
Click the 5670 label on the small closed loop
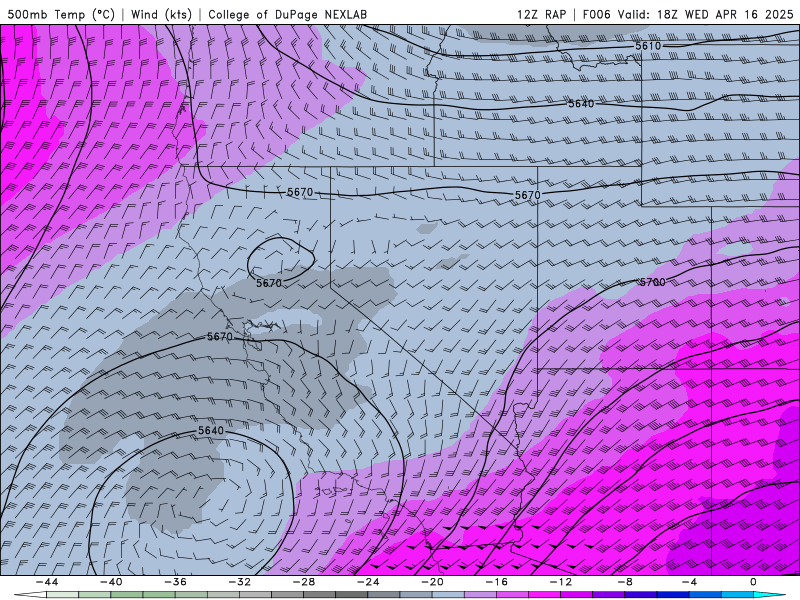click(x=269, y=283)
